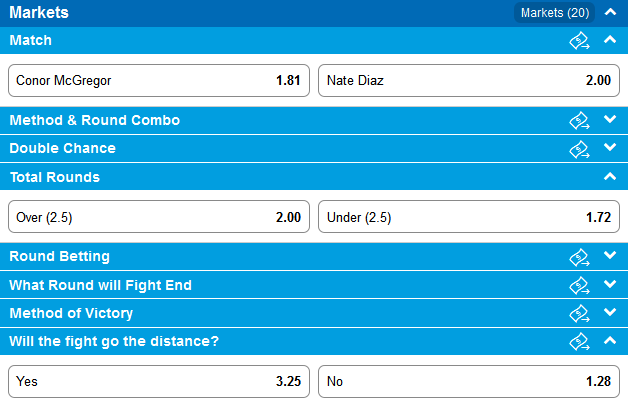The width and height of the screenshot is (628, 405).
Task: Open the Markets (20) counter badge
Action: (x=555, y=13)
